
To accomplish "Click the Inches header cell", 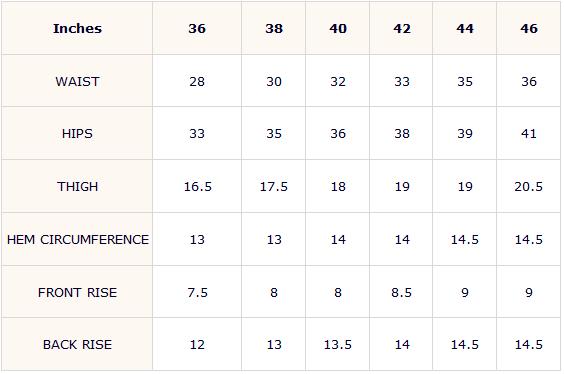I will (x=77, y=28).
